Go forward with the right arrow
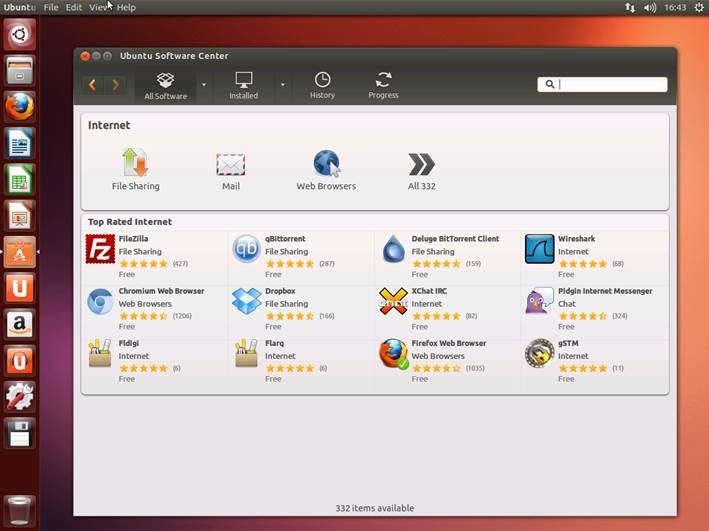 click(x=115, y=85)
